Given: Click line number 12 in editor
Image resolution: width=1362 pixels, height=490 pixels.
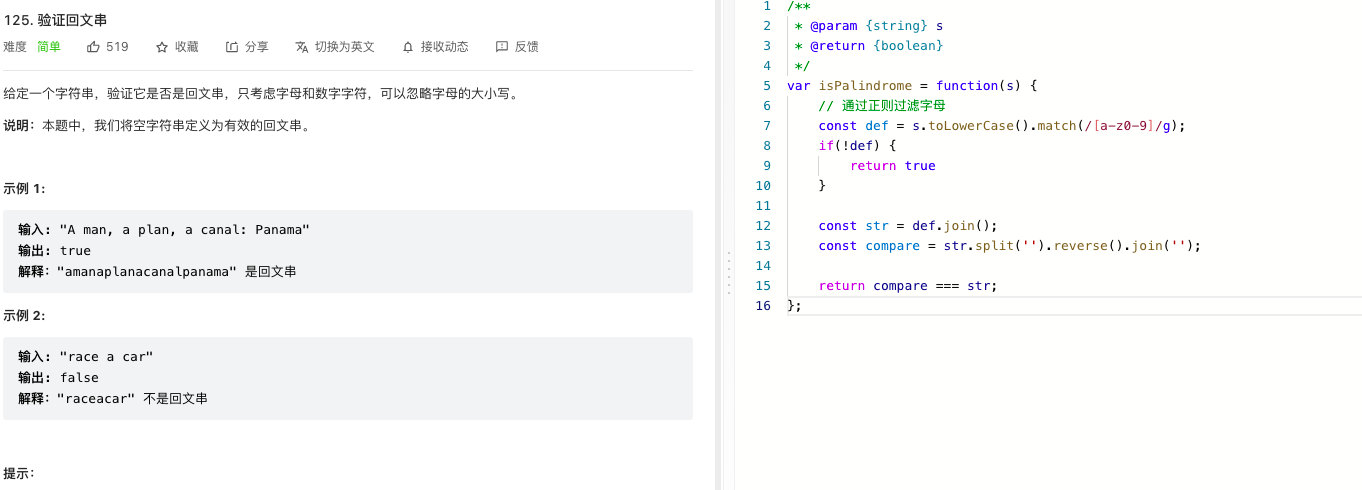Looking at the screenshot, I should coord(763,225).
